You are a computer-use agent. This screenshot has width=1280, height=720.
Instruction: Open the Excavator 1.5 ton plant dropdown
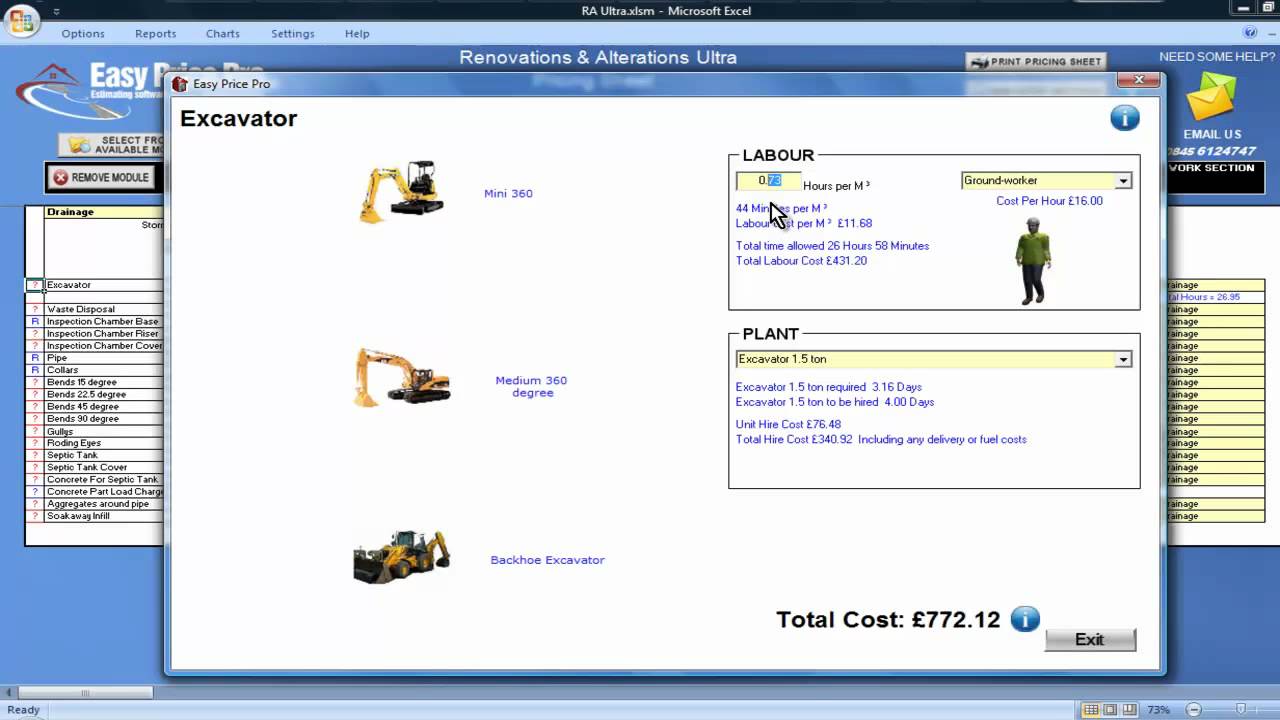[1123, 359]
